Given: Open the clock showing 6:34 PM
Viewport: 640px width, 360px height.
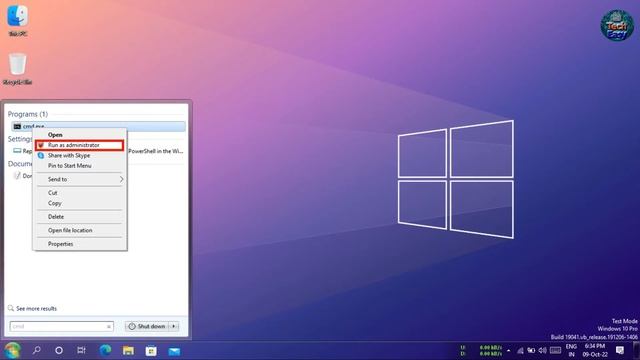Looking at the screenshot, I should (595, 350).
